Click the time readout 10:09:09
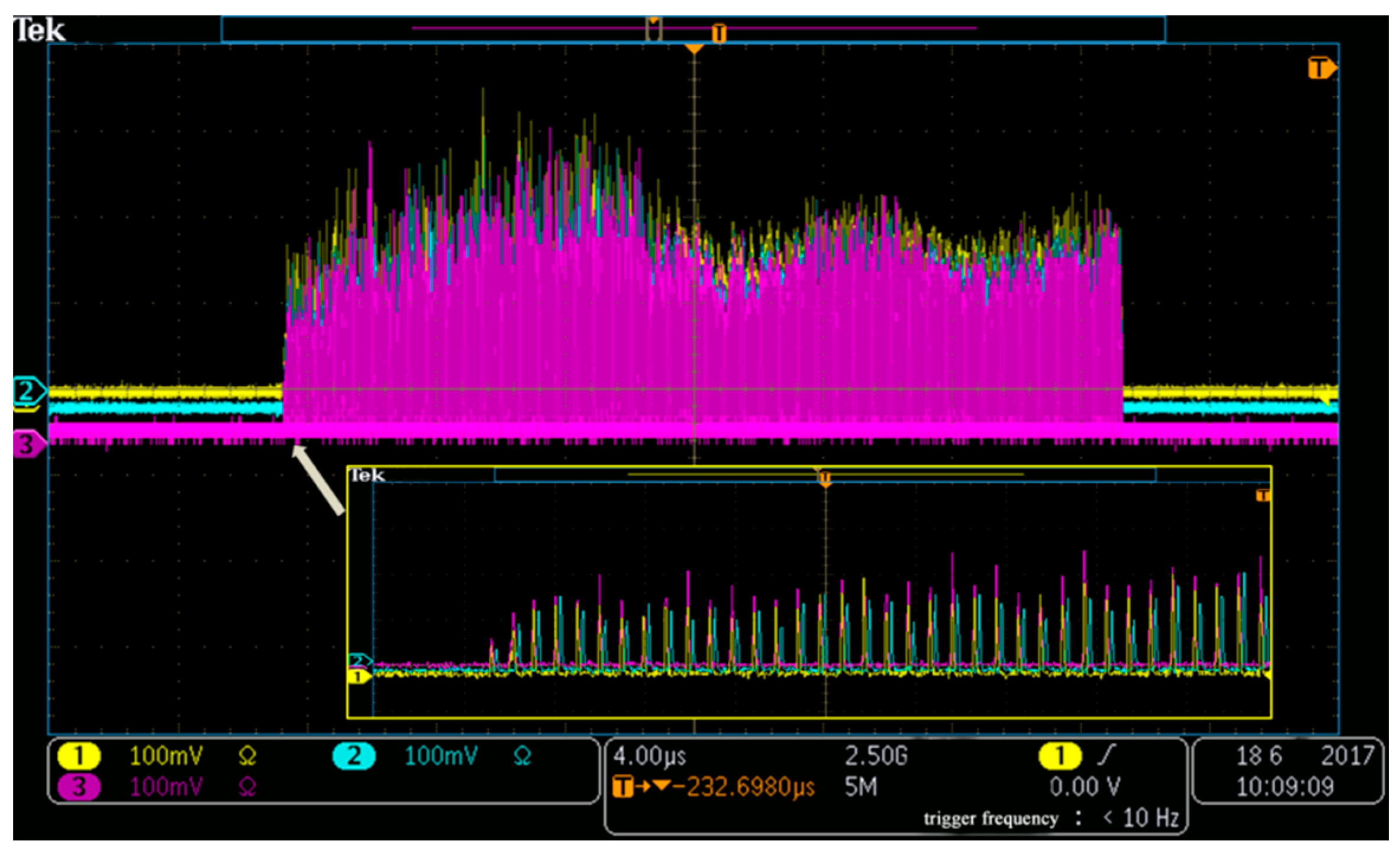1400x852 pixels. coord(1285,787)
